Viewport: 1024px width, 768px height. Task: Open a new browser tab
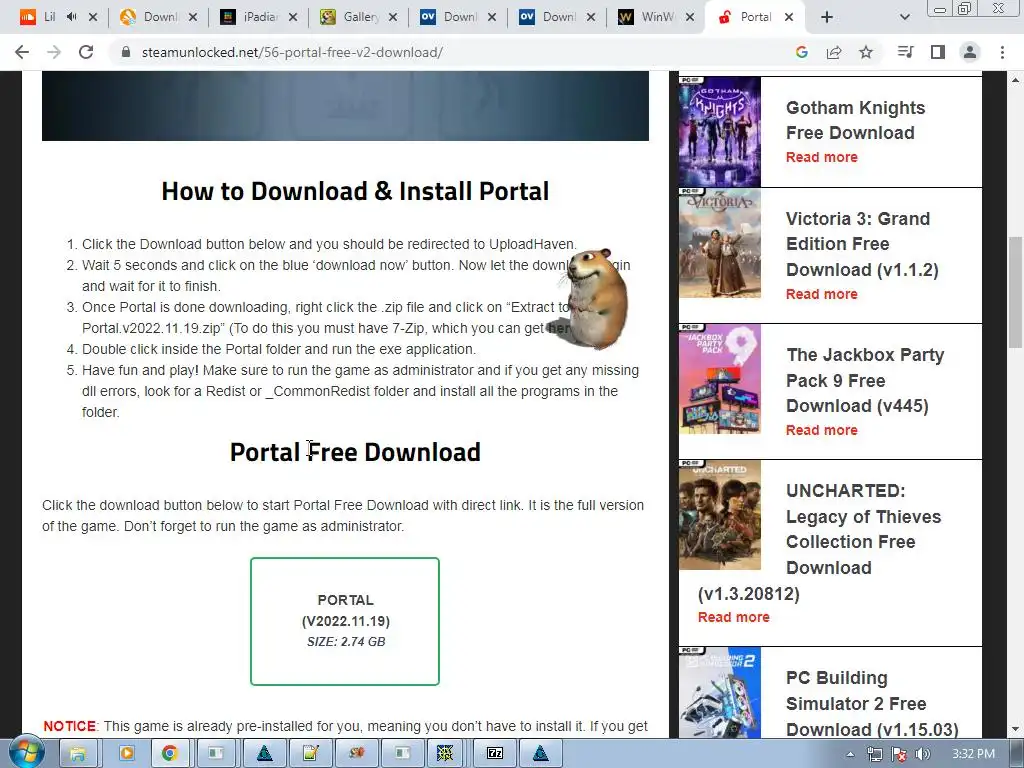point(827,17)
